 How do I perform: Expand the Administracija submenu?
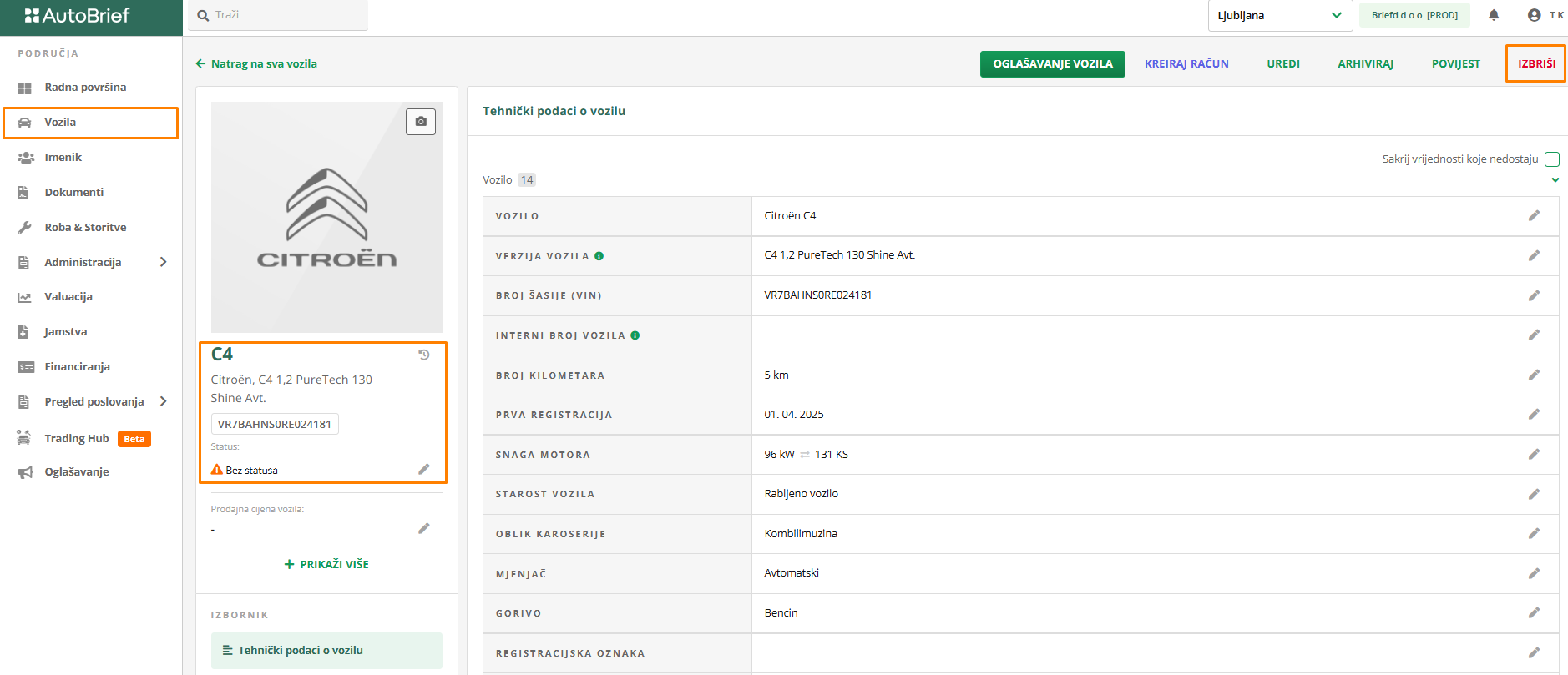[x=163, y=262]
